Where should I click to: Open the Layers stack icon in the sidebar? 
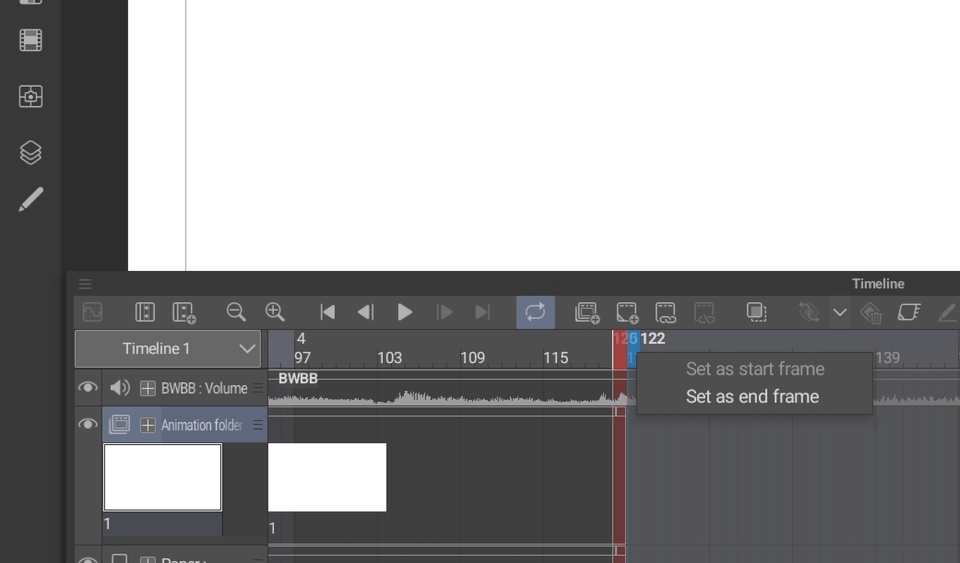point(31,152)
